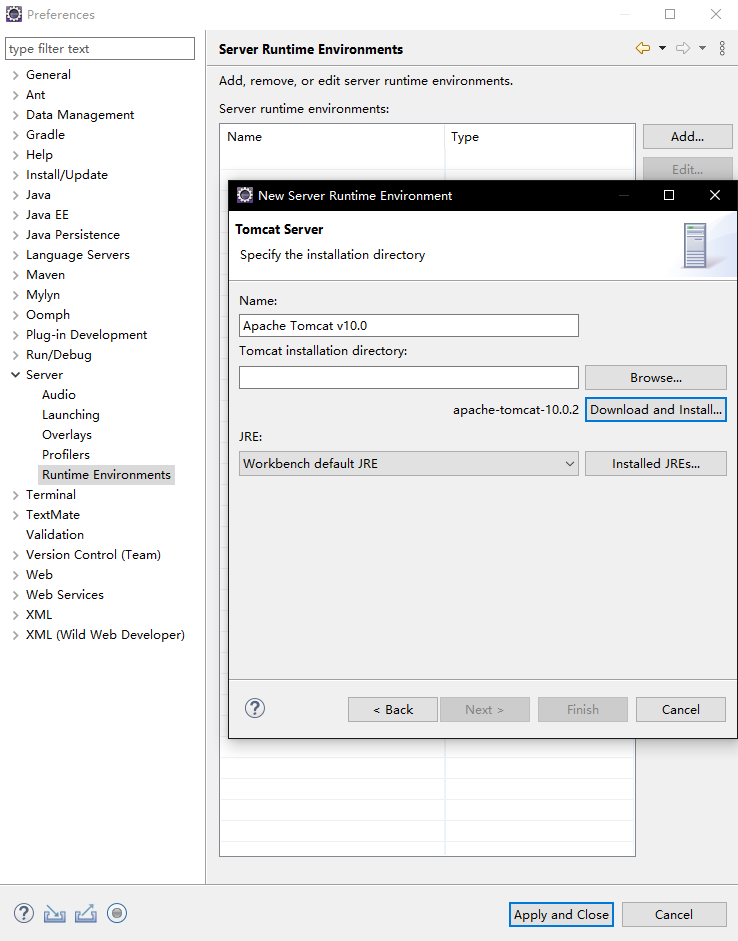Select Runtime Environments under Server
738x941 pixels.
pyautogui.click(x=106, y=475)
